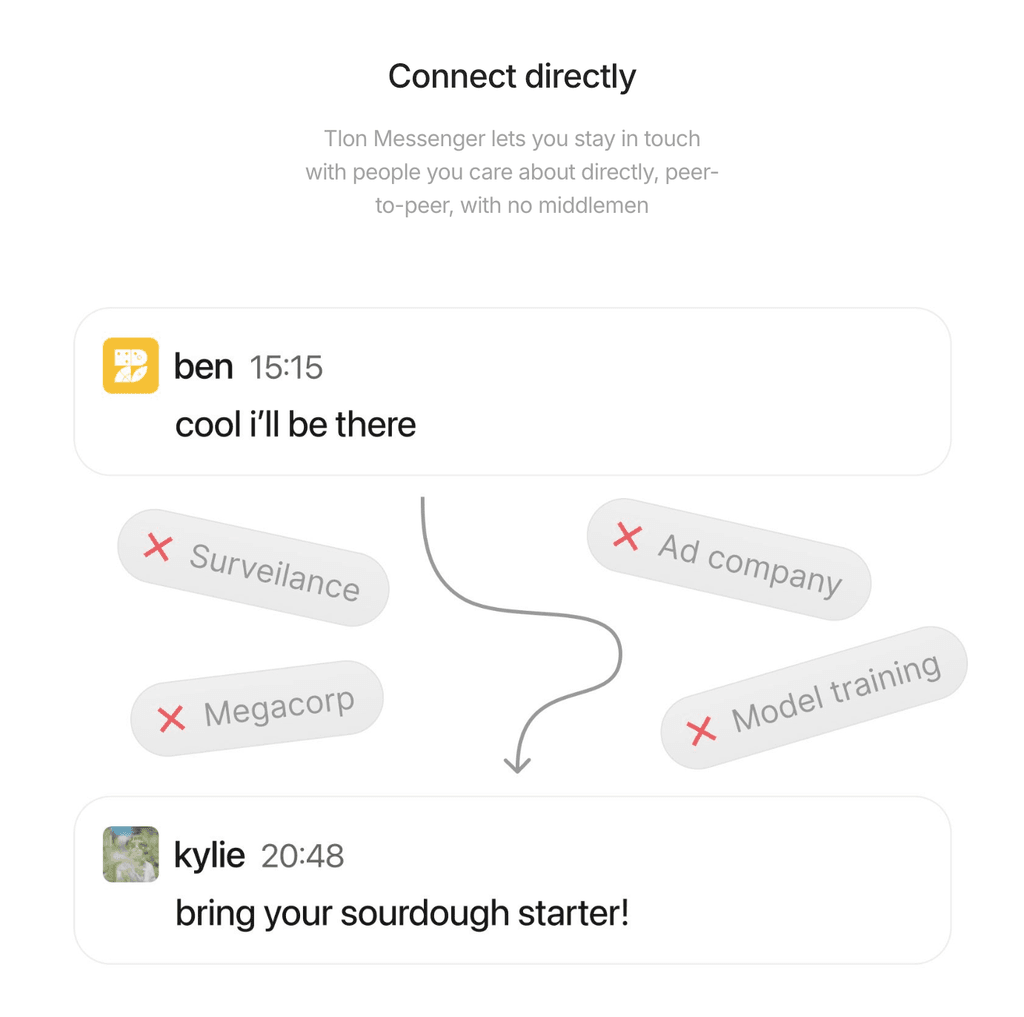Image resolution: width=1024 pixels, height=1017 pixels.
Task: Click ben's yellow avatar icon
Action: tap(131, 366)
